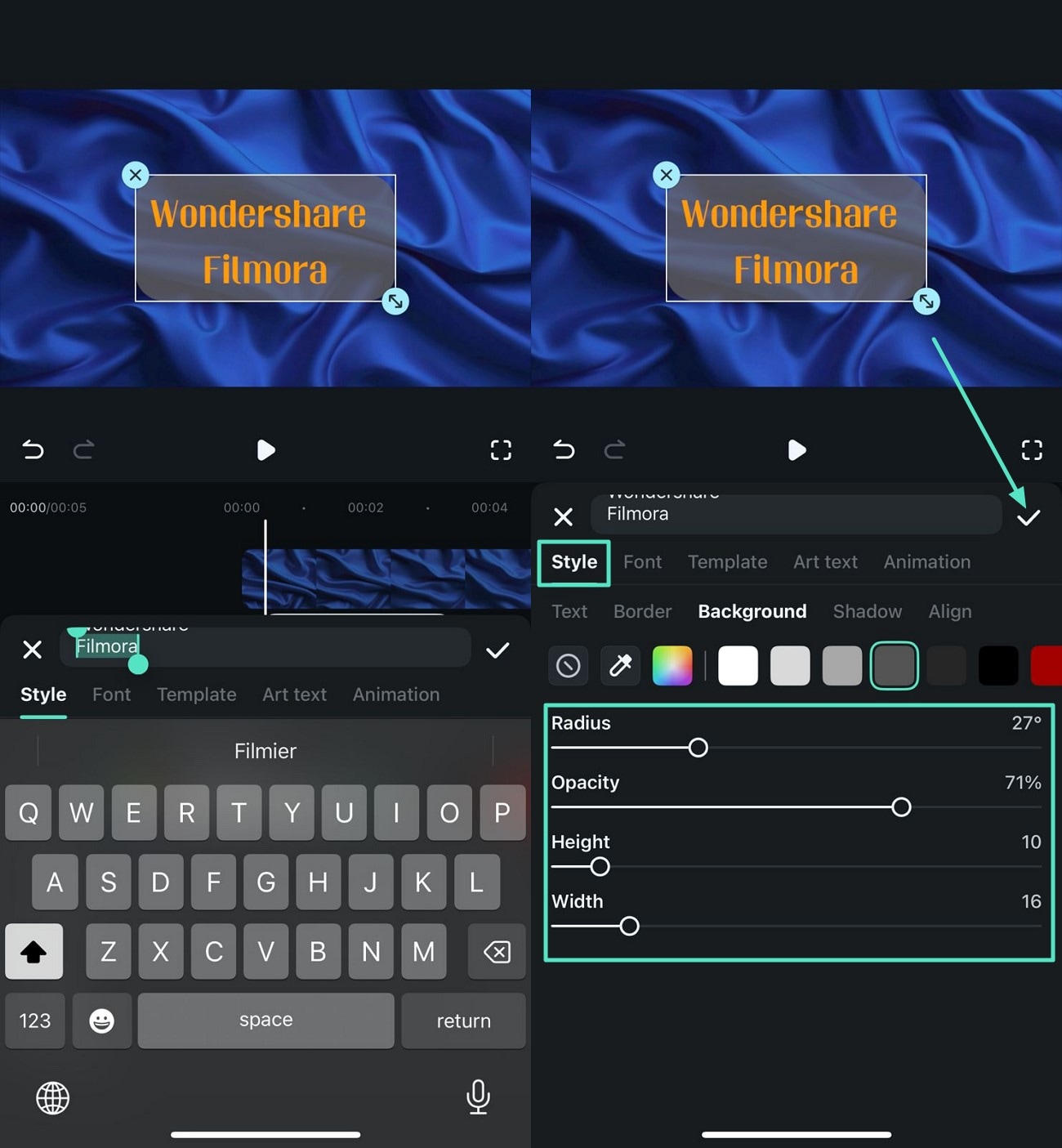Screen dimensions: 1062x1148
Task: Tap the return key
Action: point(463,1021)
